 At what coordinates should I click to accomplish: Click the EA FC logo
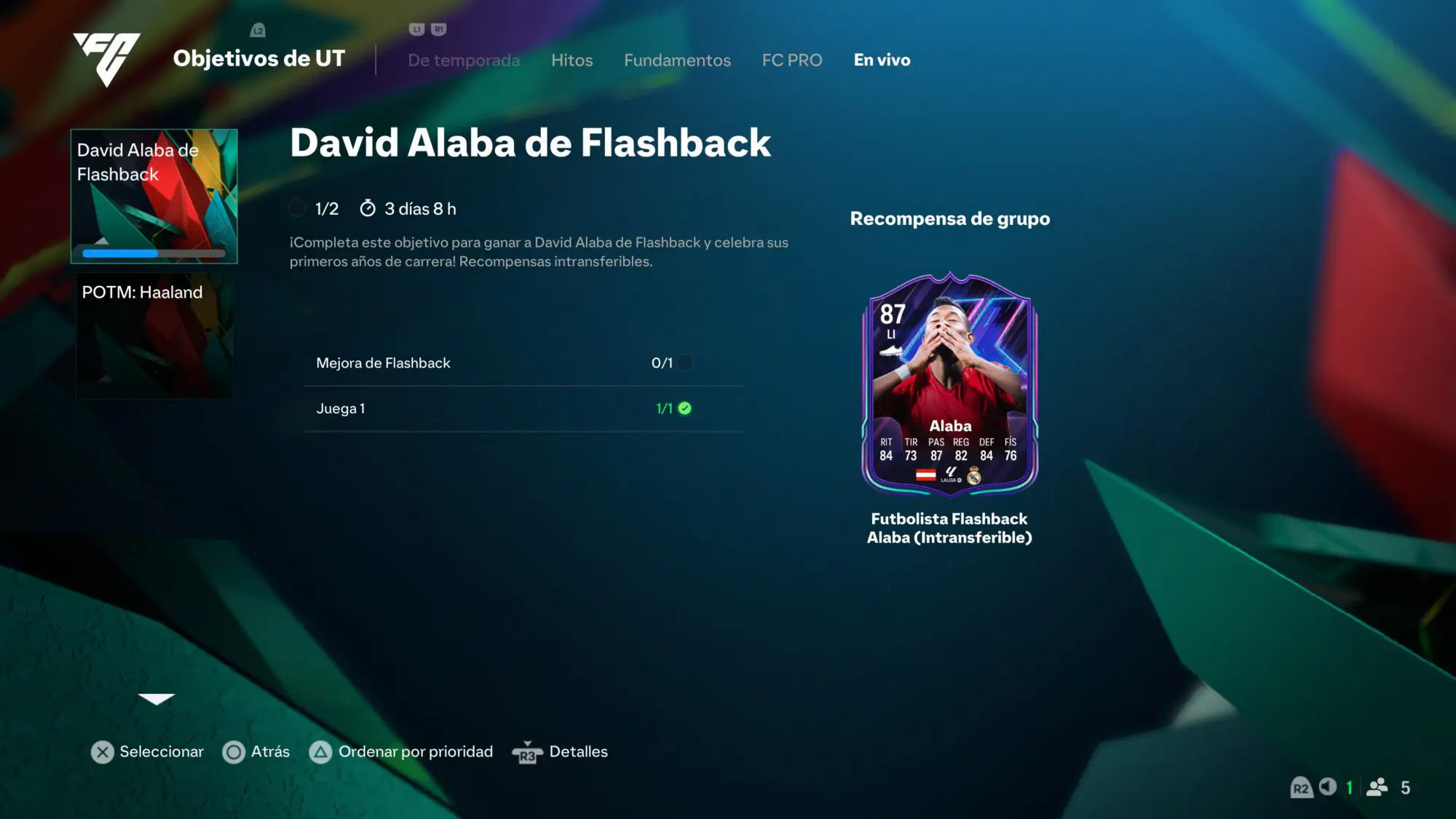coord(107,59)
